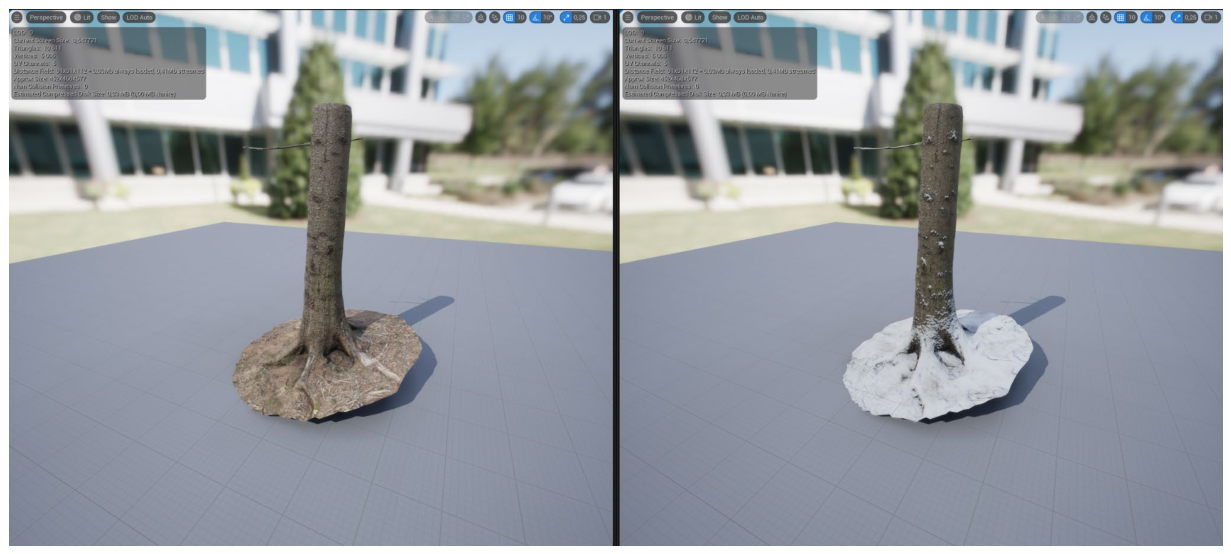The height and width of the screenshot is (554, 1231).
Task: Open rotation 10° snap value, right viewport
Action: click(x=1158, y=18)
